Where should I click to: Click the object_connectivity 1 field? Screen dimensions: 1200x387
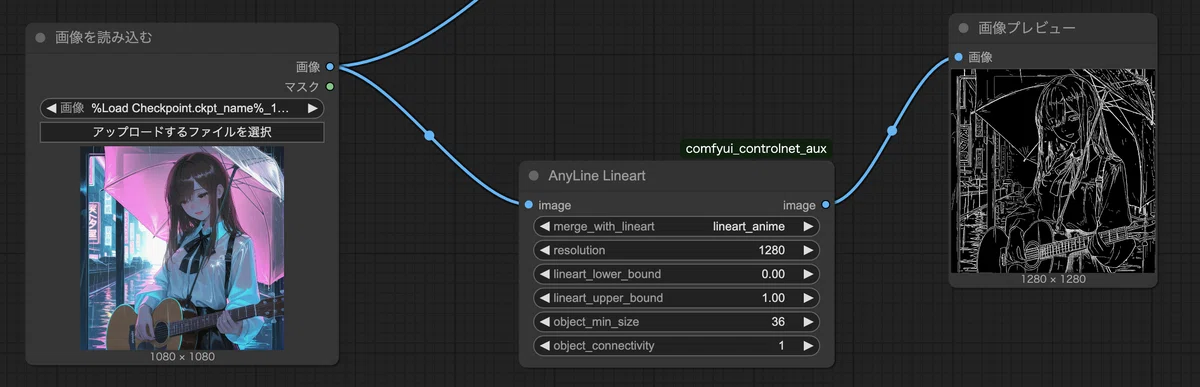[677, 346]
